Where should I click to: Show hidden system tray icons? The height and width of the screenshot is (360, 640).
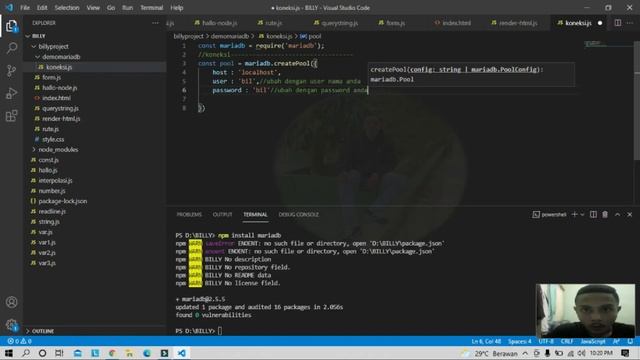pos(525,353)
